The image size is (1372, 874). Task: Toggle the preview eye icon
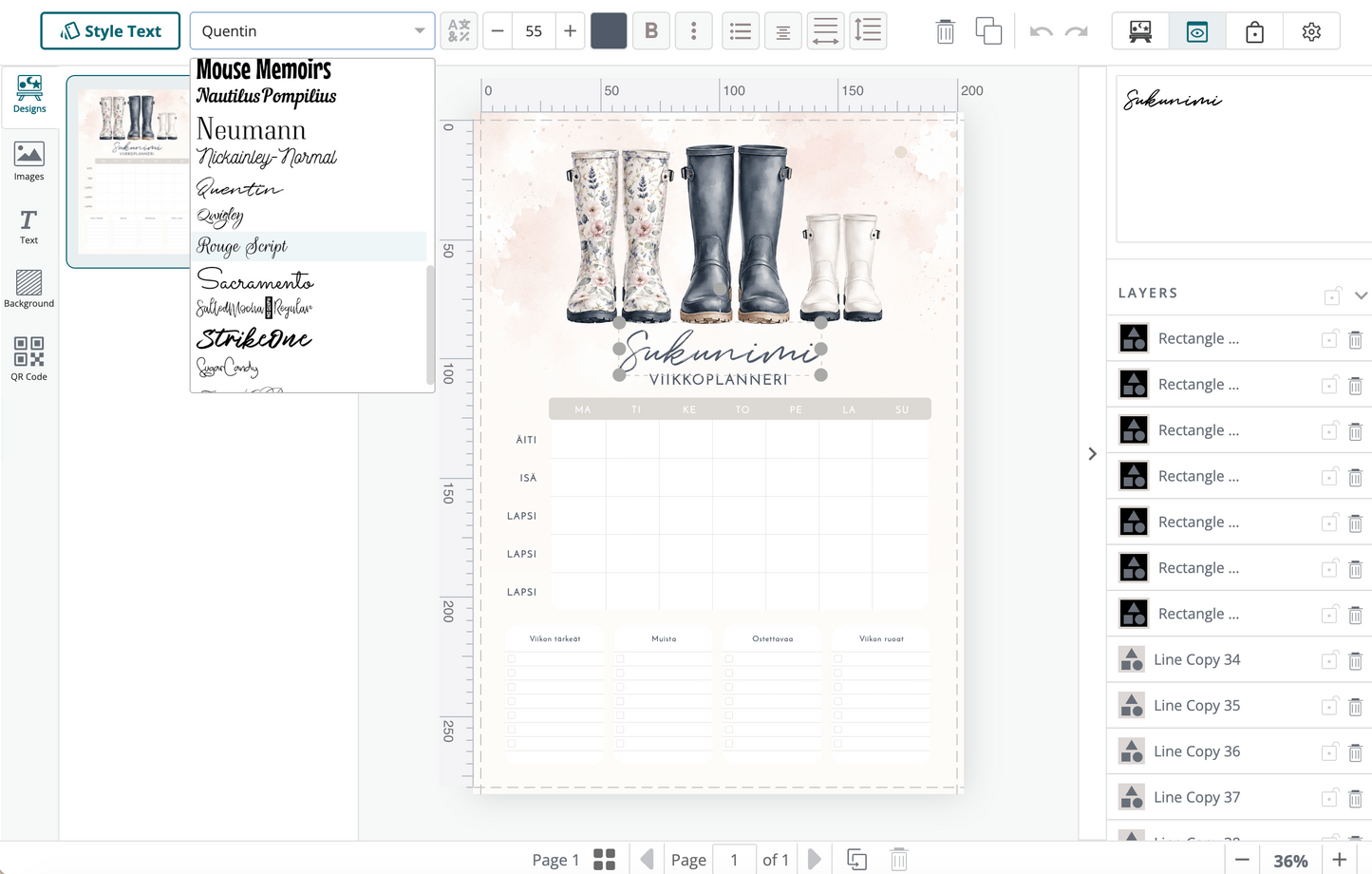click(x=1197, y=31)
